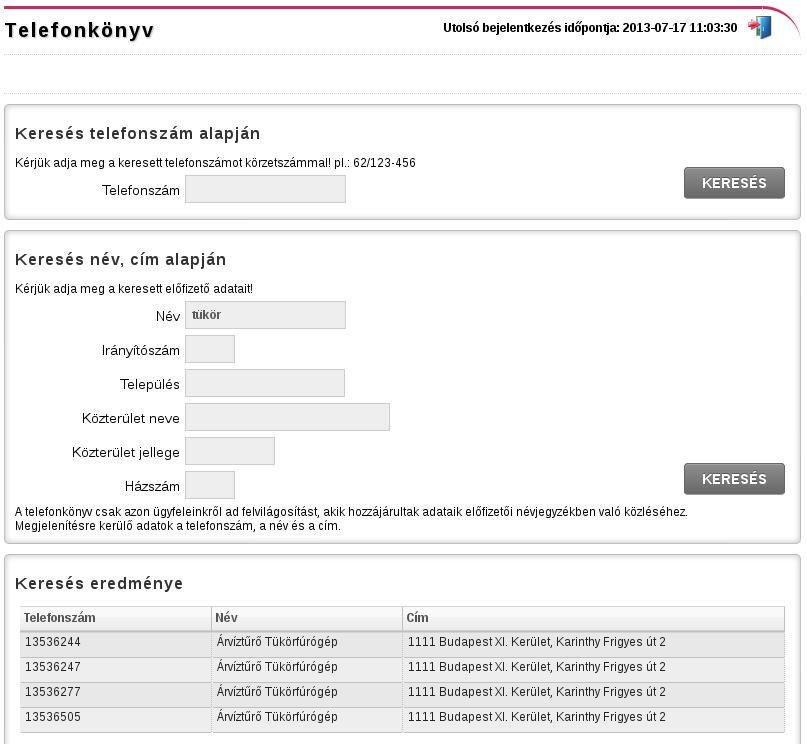Screen dimensions: 807x744
Task: Click KERESÉS button in phone number search
Action: coord(734,183)
